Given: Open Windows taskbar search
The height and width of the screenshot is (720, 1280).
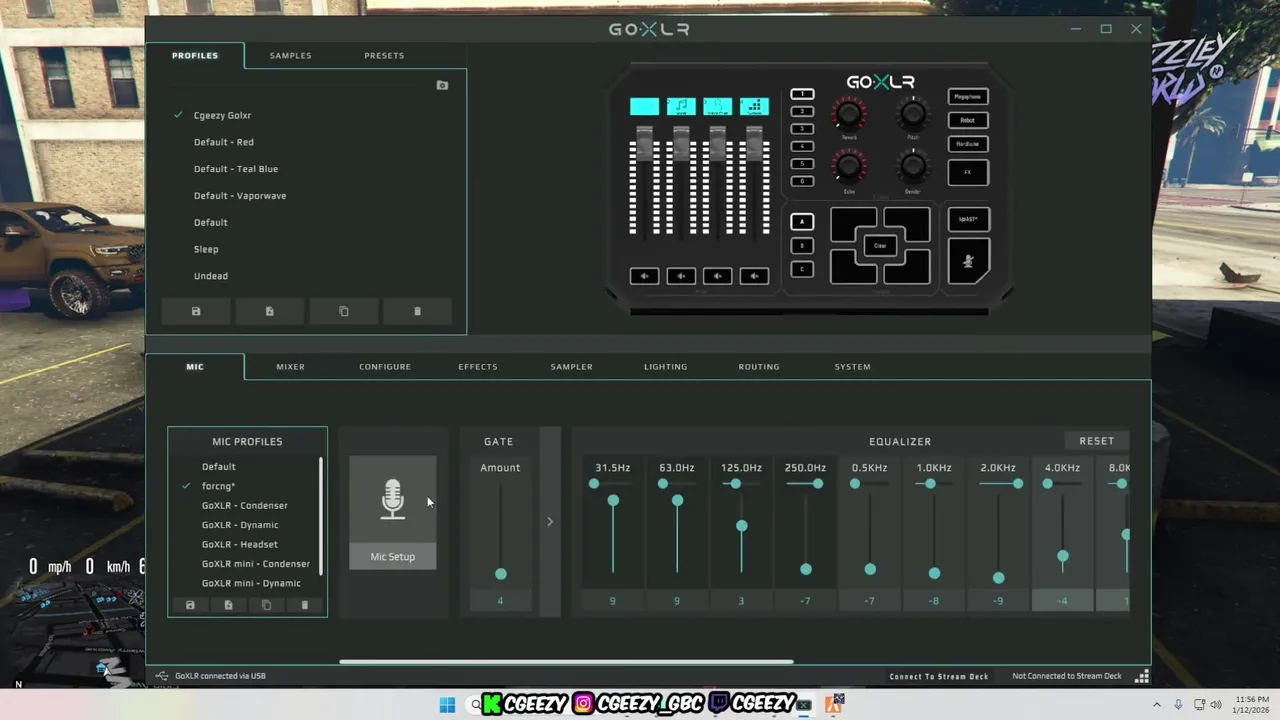Looking at the screenshot, I should pos(476,704).
